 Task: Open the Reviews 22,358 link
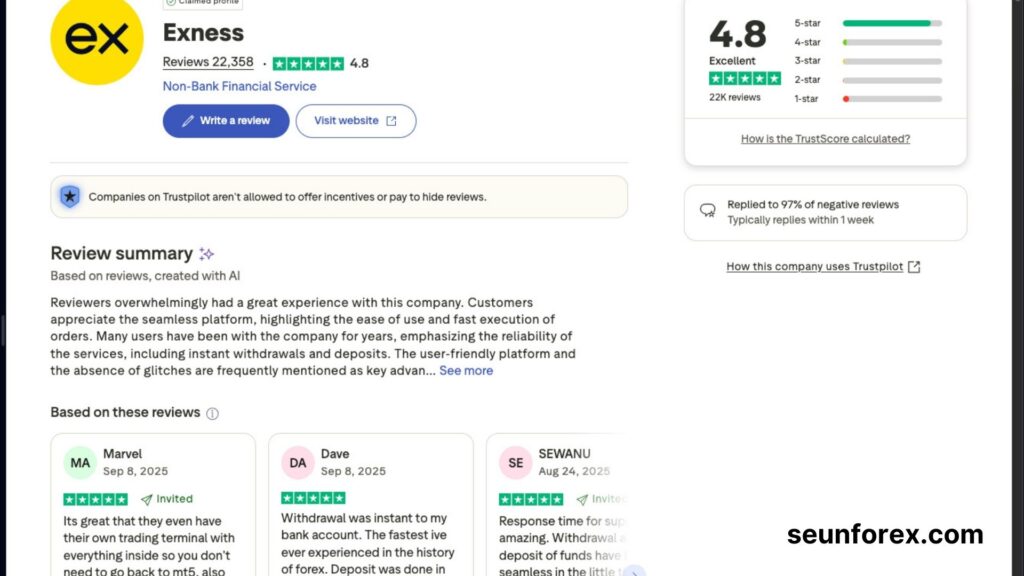[x=208, y=62]
